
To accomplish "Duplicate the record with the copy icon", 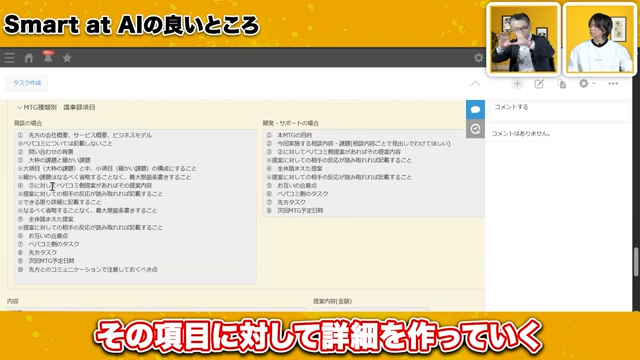I will pyautogui.click(x=562, y=84).
